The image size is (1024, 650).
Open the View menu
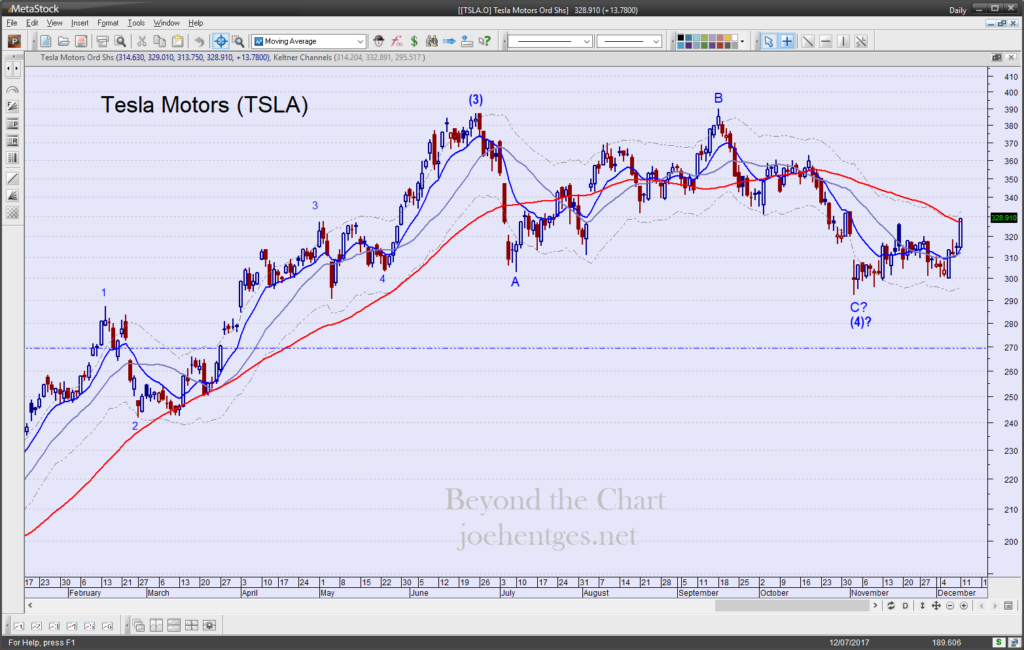(x=55, y=23)
